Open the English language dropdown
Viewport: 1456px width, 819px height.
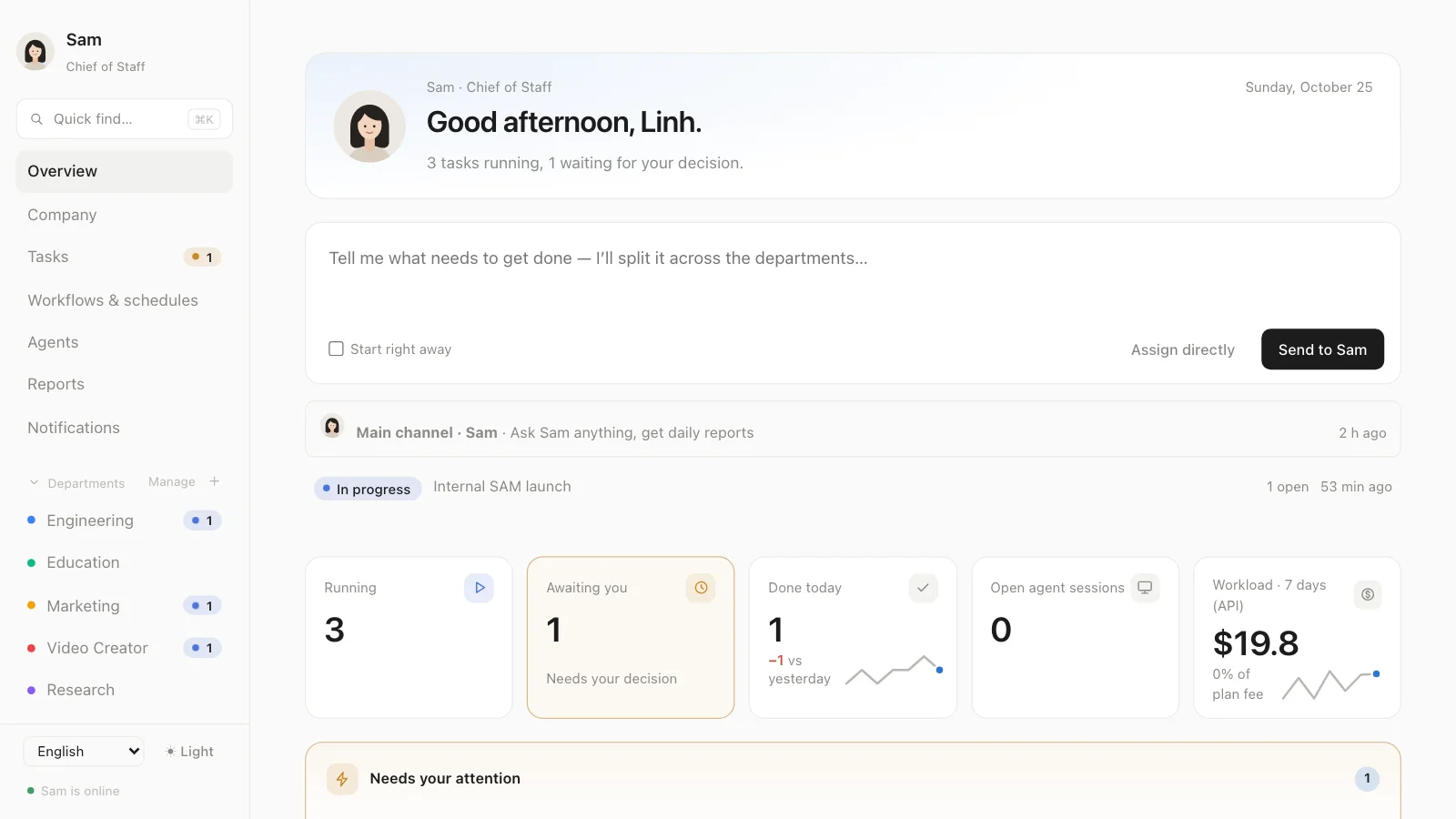(84, 752)
